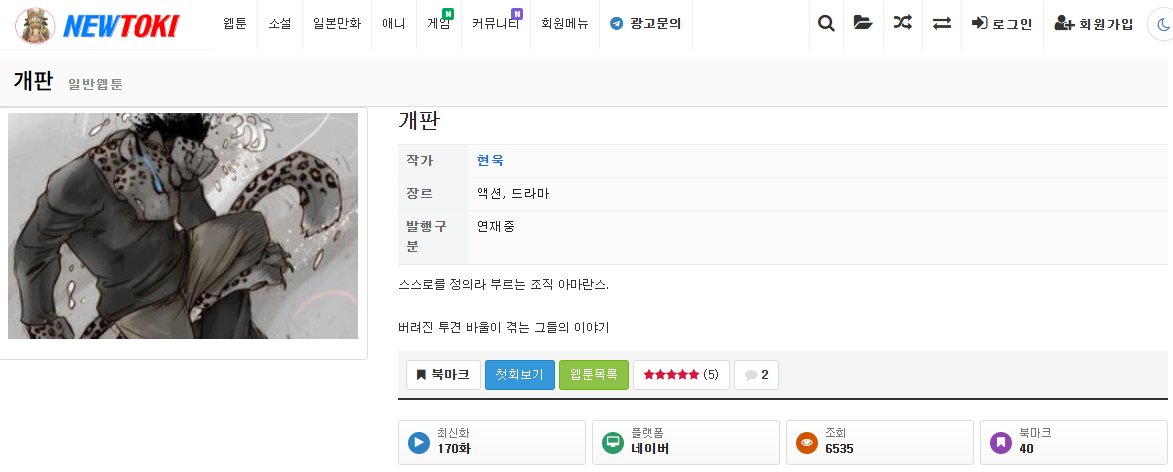Image resolution: width=1173 pixels, height=472 pixels.
Task: Click the 회원가입 sign-up button
Action: pos(1094,24)
